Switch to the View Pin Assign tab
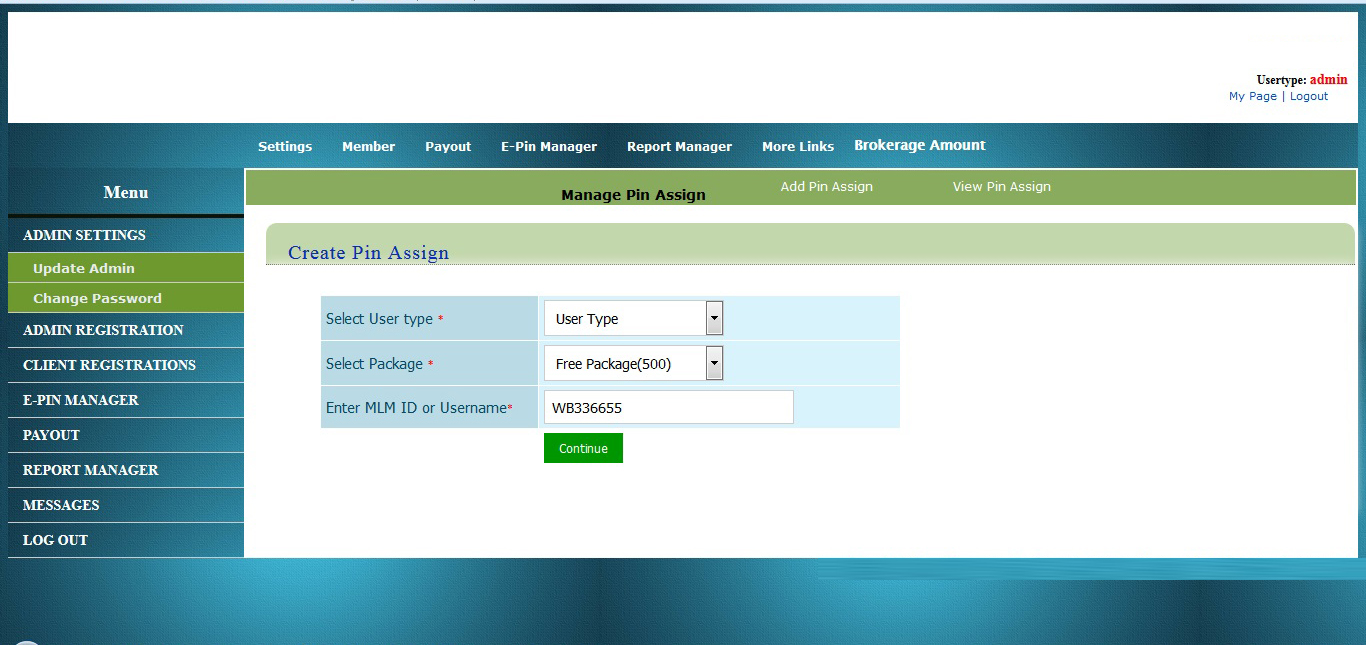 pos(1001,187)
